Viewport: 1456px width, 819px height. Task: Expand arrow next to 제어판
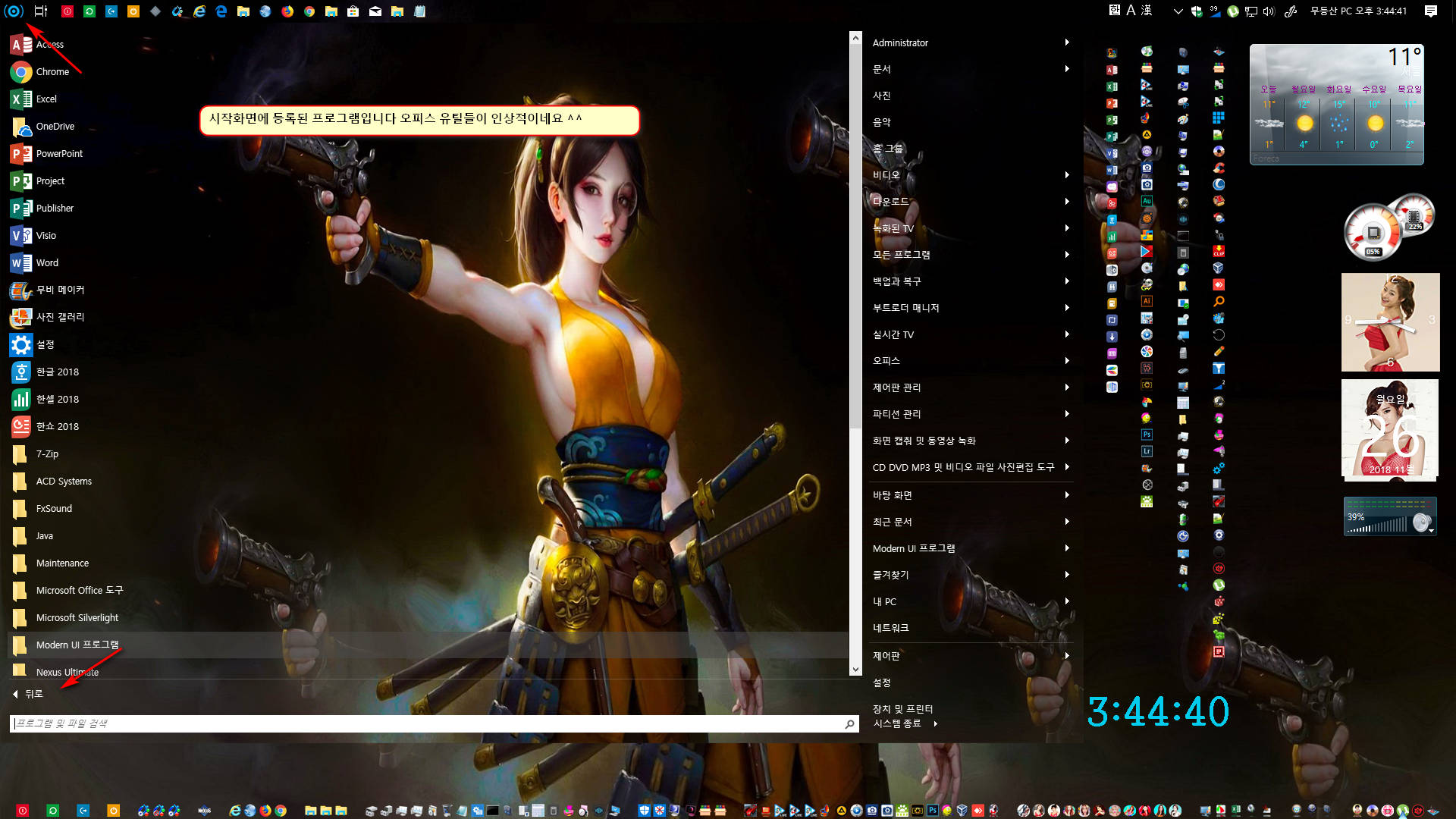tap(1067, 656)
